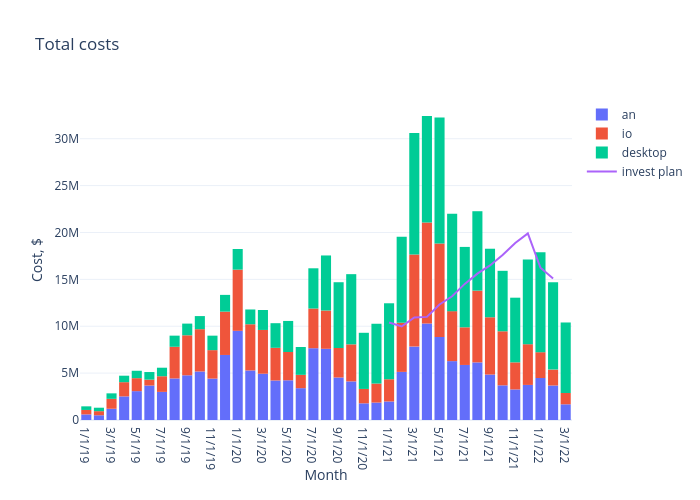Viewport: 700px width, 500px height.
Task: Click the '0' y-axis tick label
Action: [75, 419]
